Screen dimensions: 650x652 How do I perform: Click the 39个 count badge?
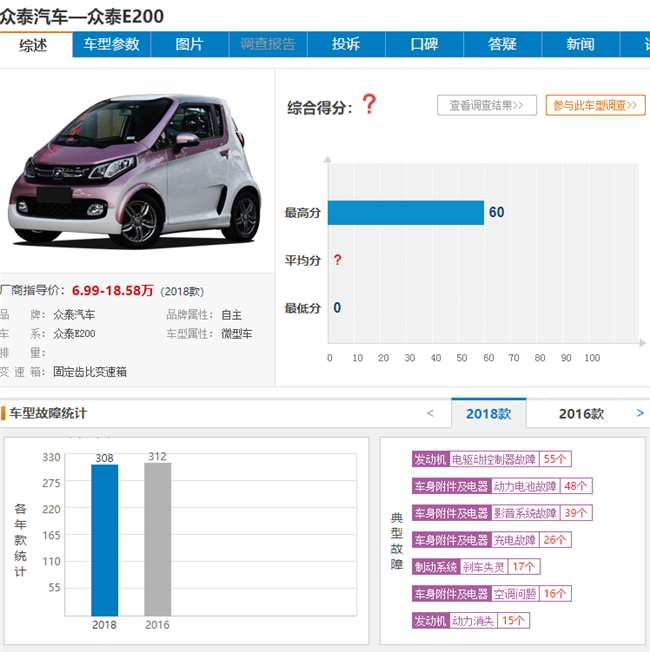[576, 513]
